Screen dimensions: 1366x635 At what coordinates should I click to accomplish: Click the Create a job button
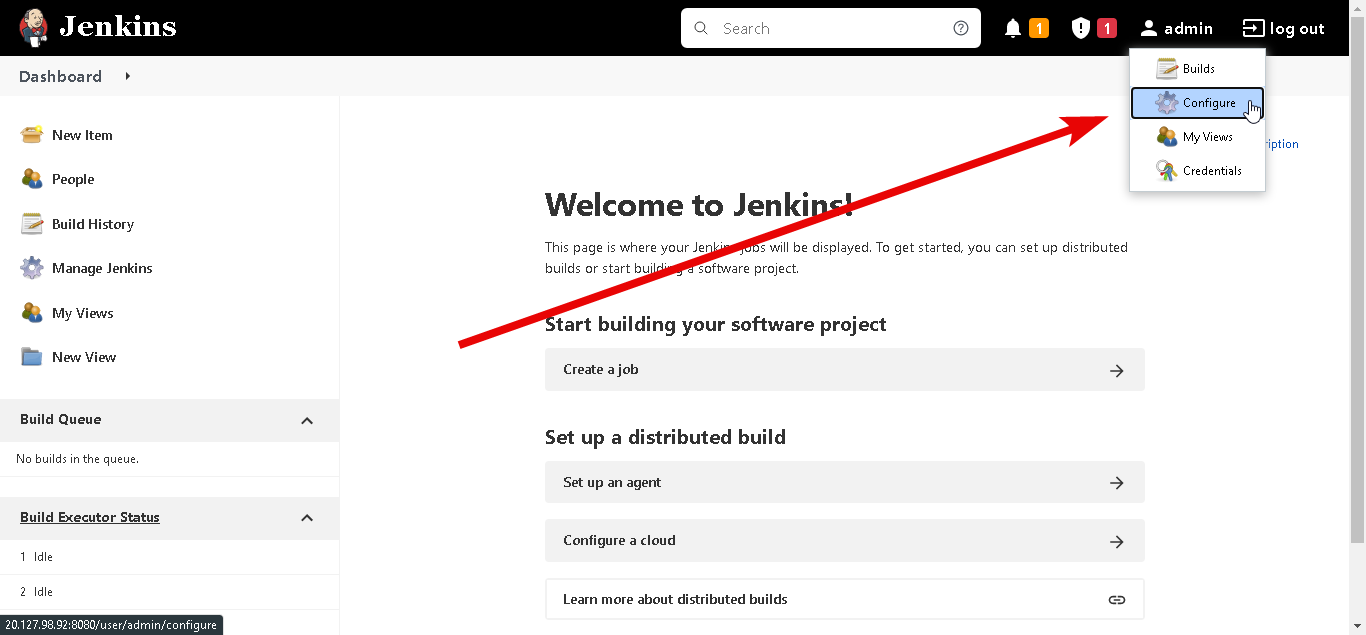pyautogui.click(x=845, y=370)
